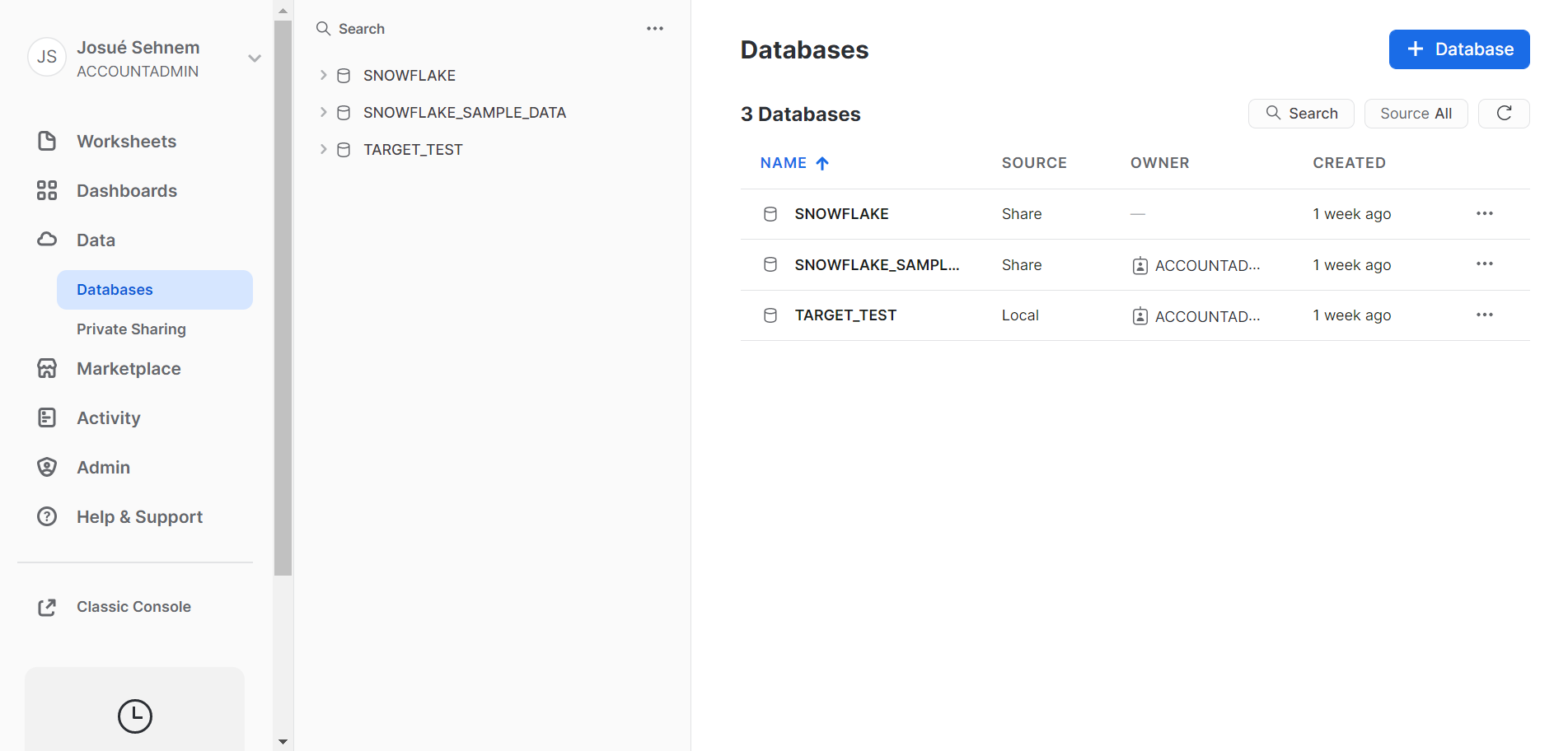This screenshot has width=1568, height=751.
Task: Click the NAME ascending sort arrow
Action: click(822, 163)
